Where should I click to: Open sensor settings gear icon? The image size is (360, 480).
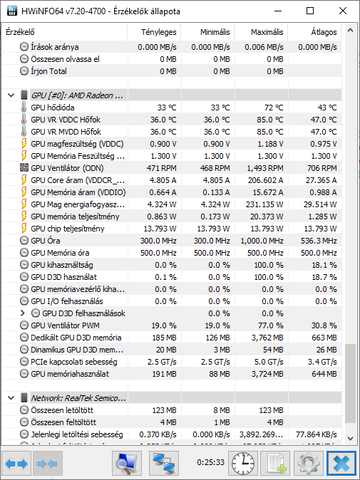tap(308, 463)
